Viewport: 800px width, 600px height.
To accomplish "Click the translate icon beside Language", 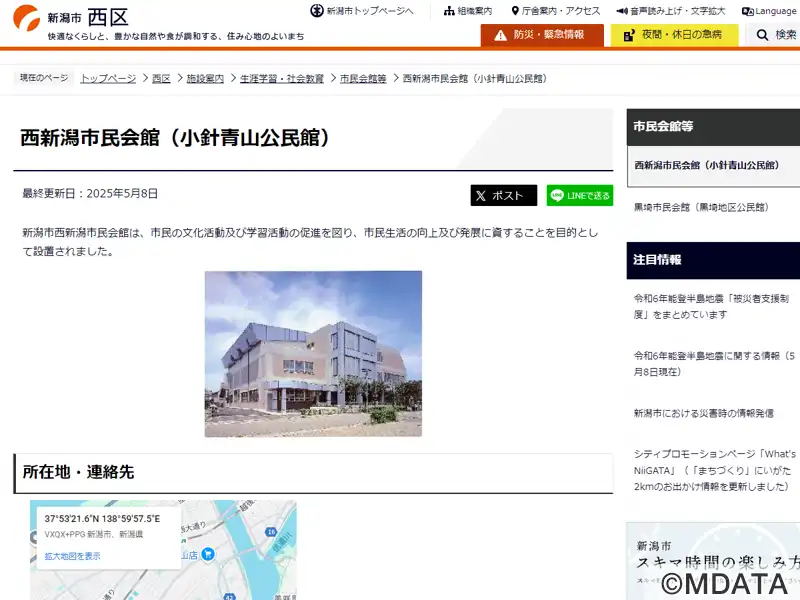I will (x=748, y=11).
